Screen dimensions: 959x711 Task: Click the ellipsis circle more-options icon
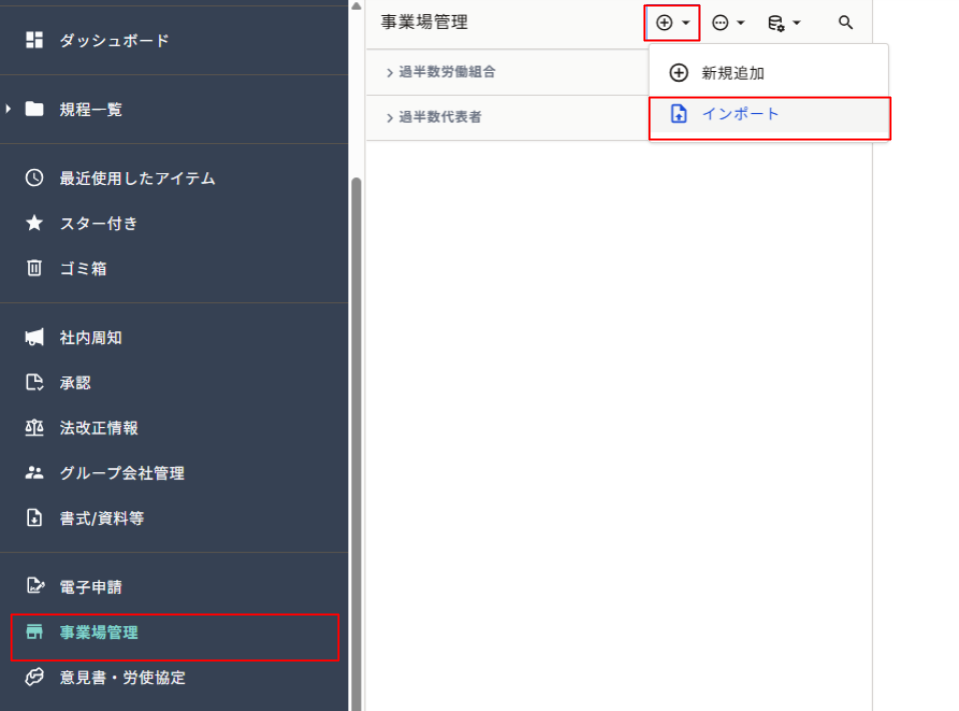pyautogui.click(x=720, y=23)
